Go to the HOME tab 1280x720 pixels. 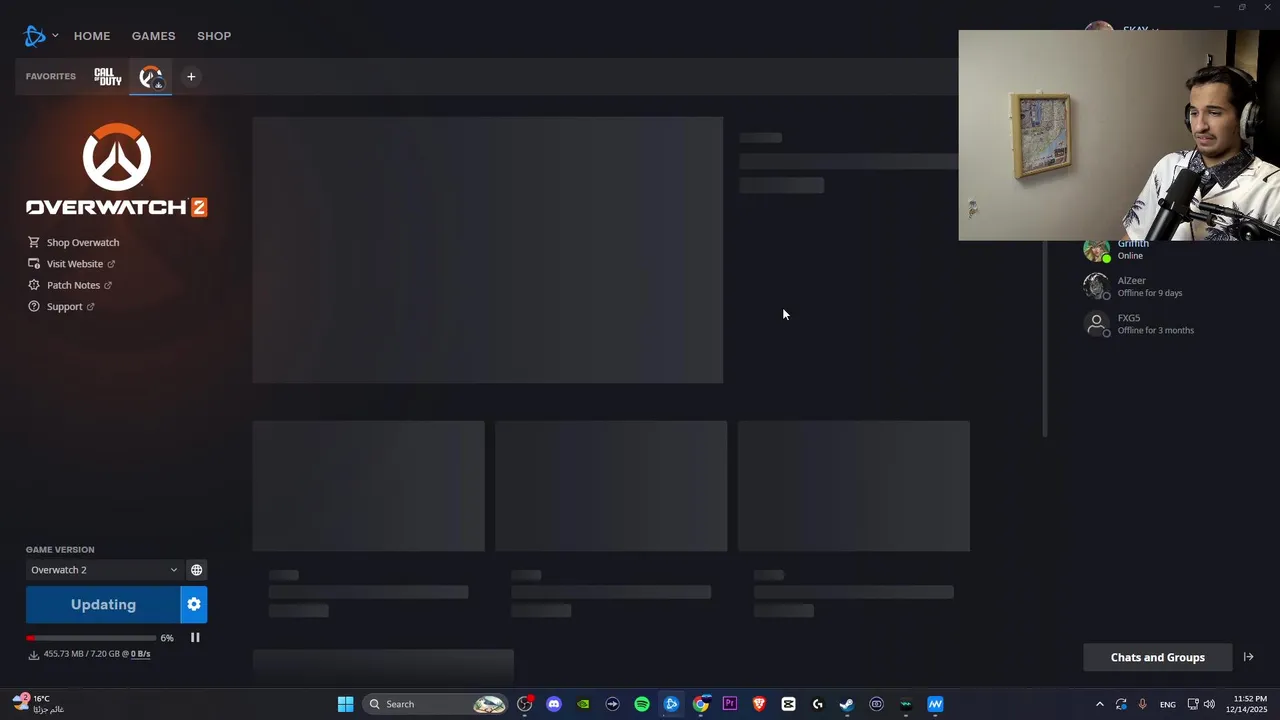(92, 36)
